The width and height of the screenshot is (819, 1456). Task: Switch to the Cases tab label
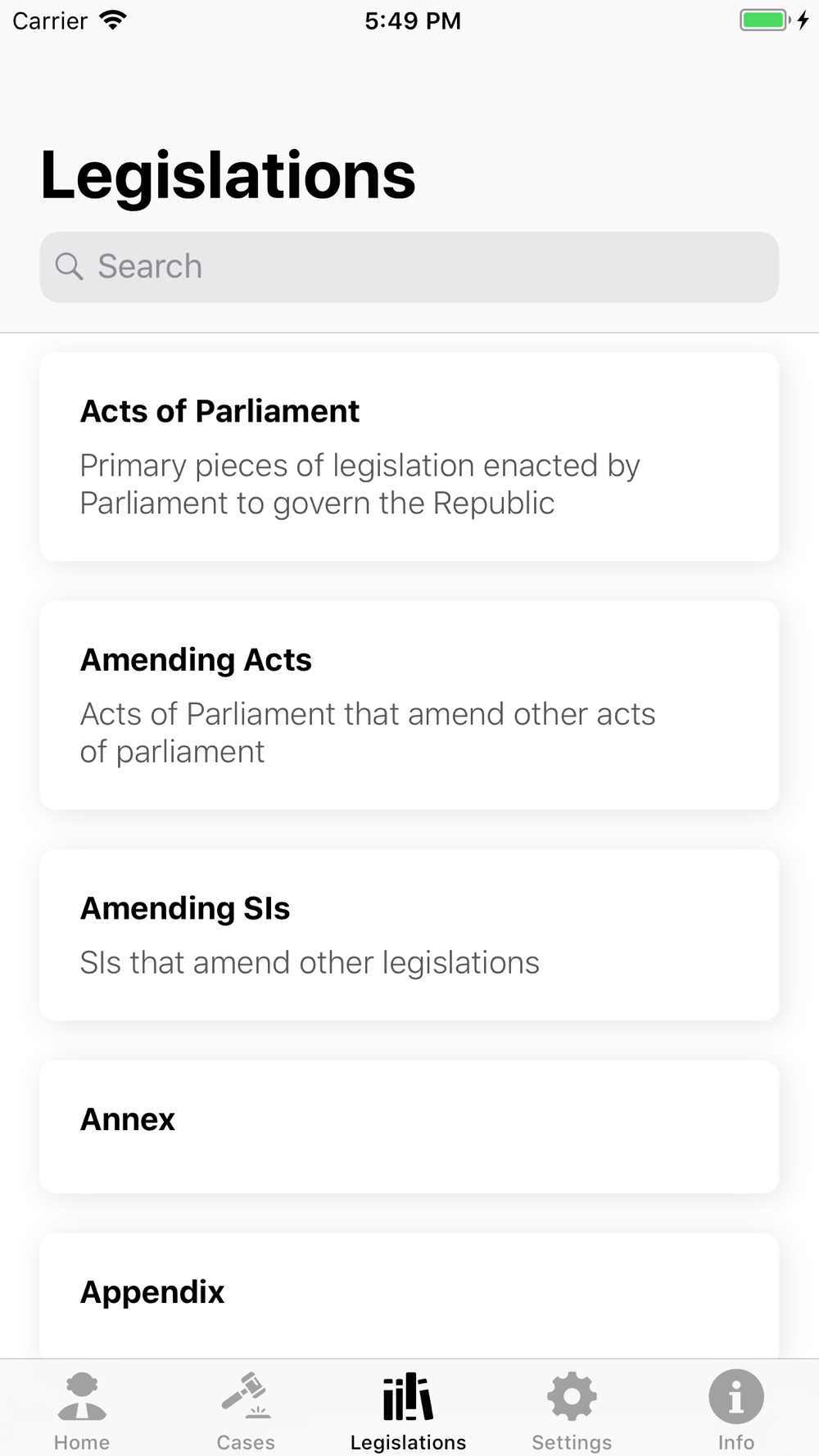[x=246, y=1442]
